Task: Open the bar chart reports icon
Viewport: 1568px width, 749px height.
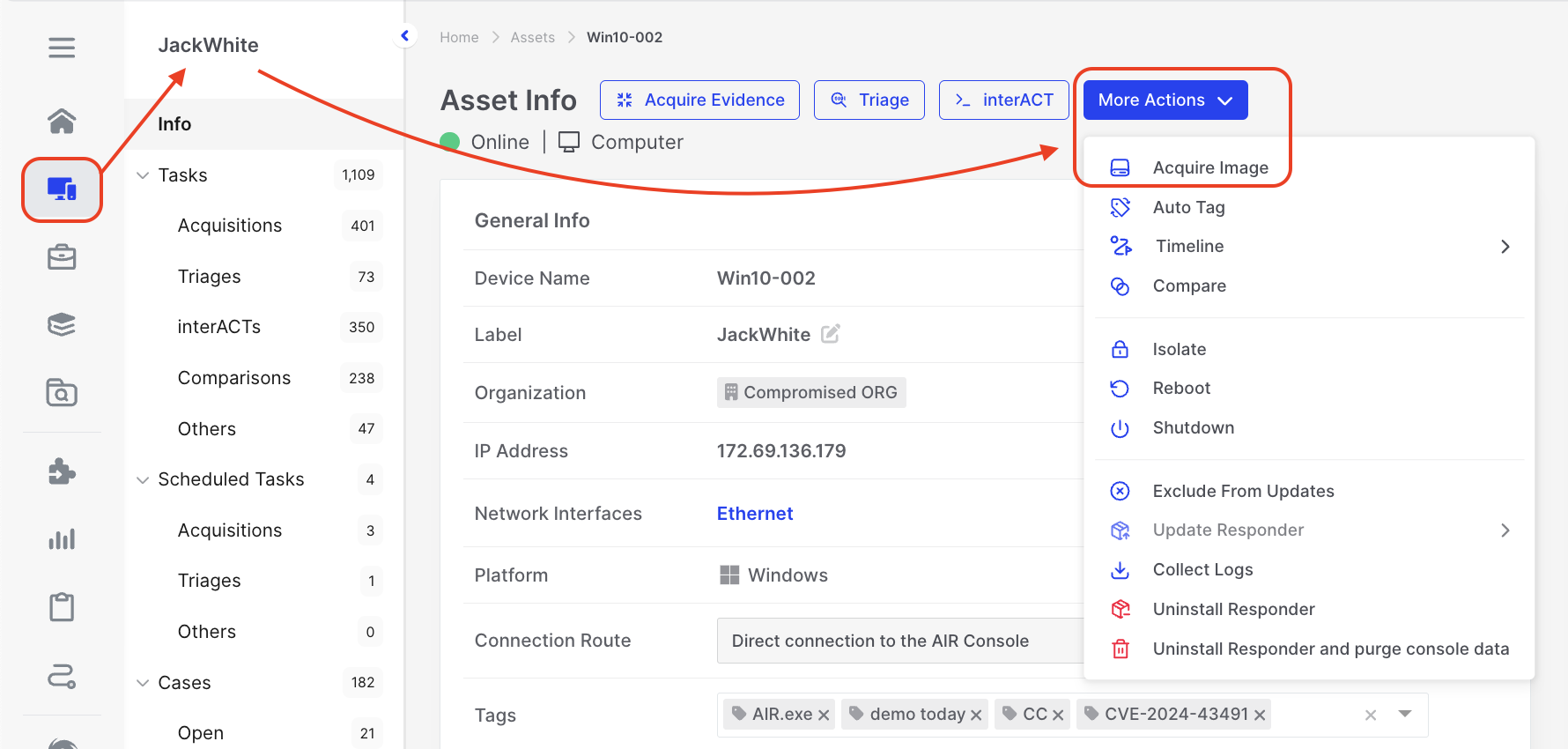Action: (62, 539)
